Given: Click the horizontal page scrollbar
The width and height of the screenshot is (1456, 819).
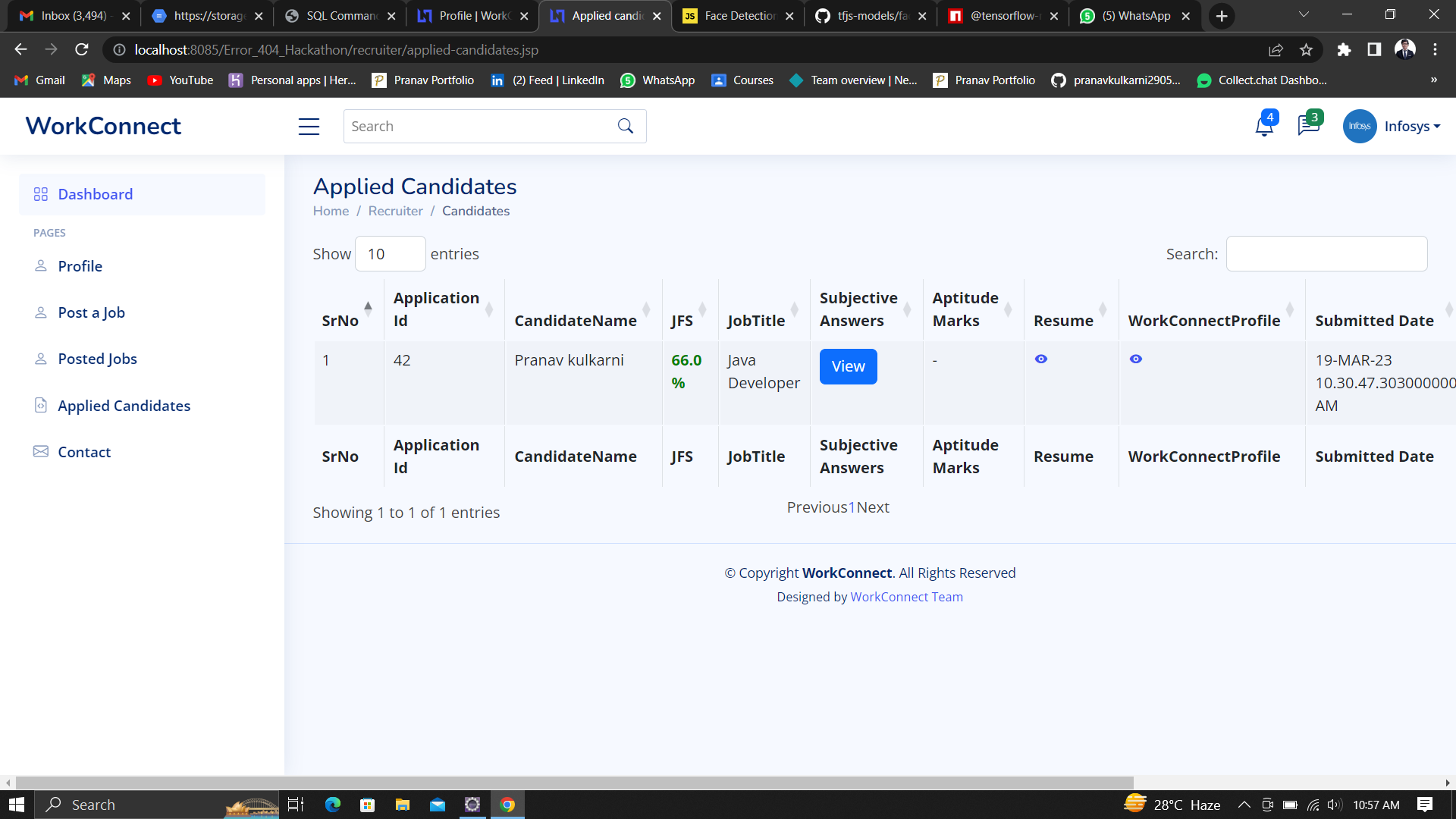Looking at the screenshot, I should pos(574,783).
